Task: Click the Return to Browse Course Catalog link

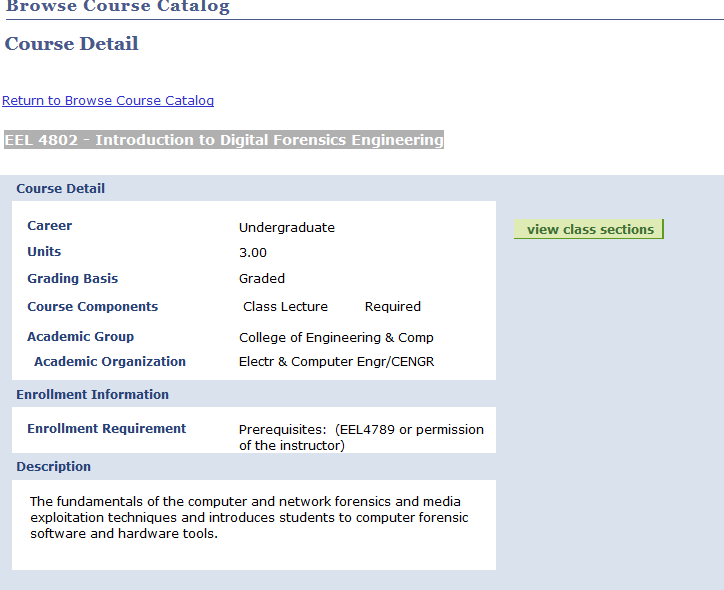Action: 108,101
